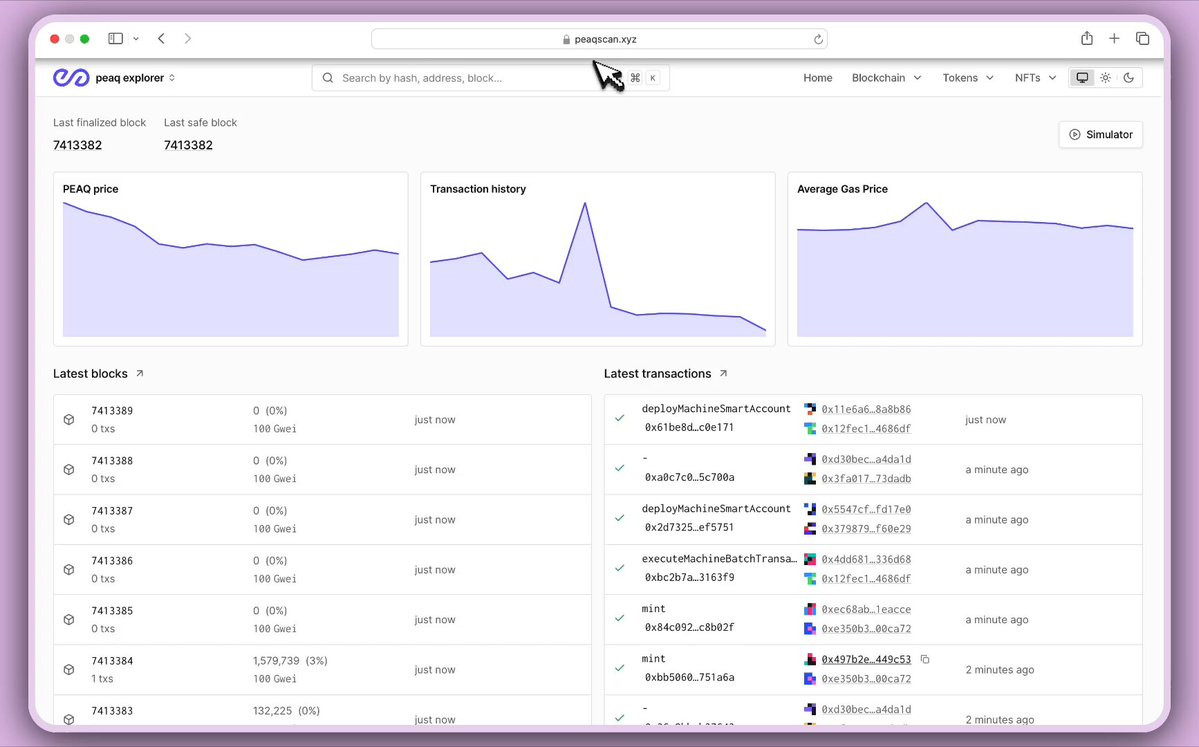Switch to dark theme moon icon

[x=1129, y=78]
